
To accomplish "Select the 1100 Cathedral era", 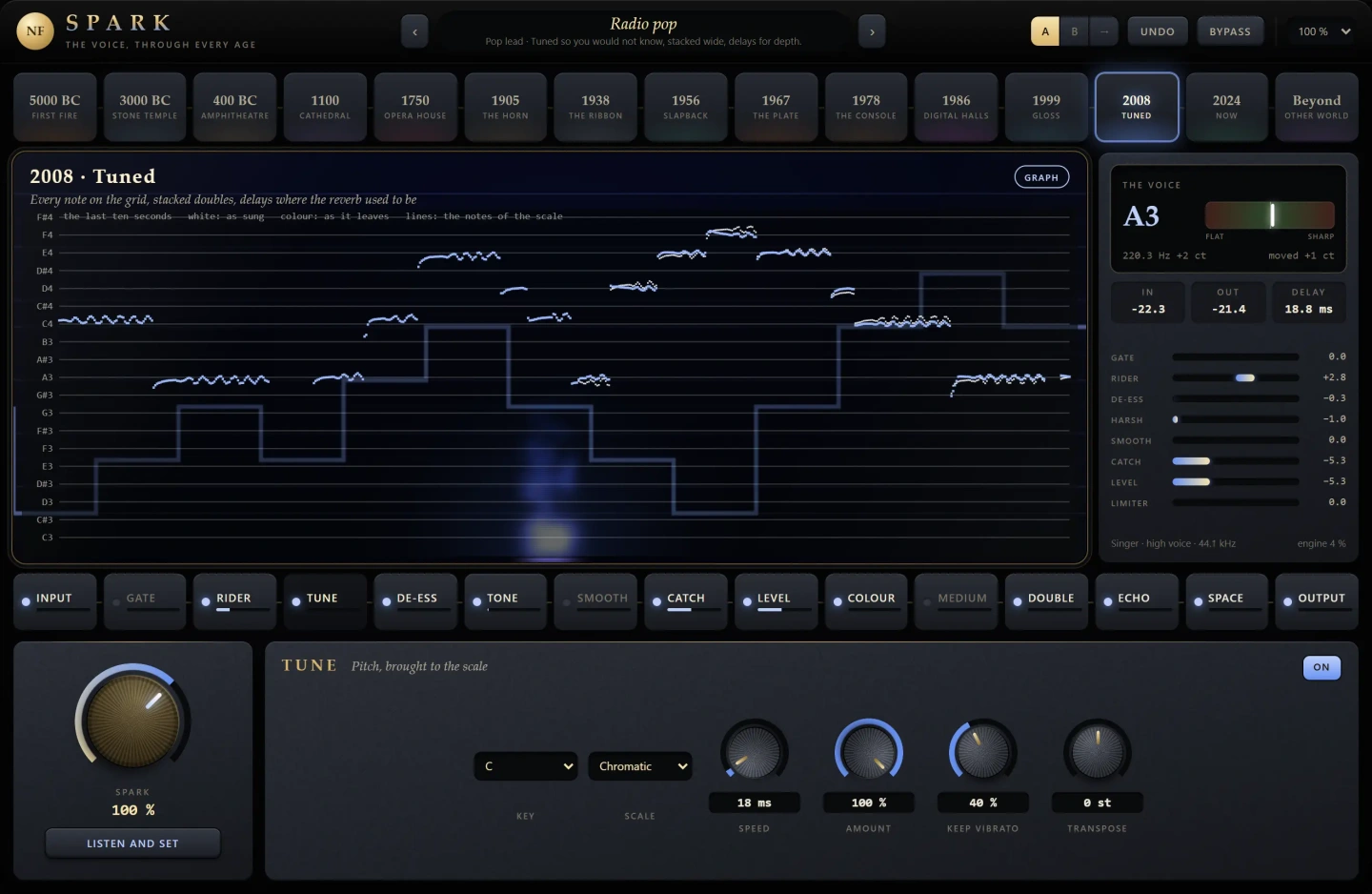I will (x=325, y=107).
